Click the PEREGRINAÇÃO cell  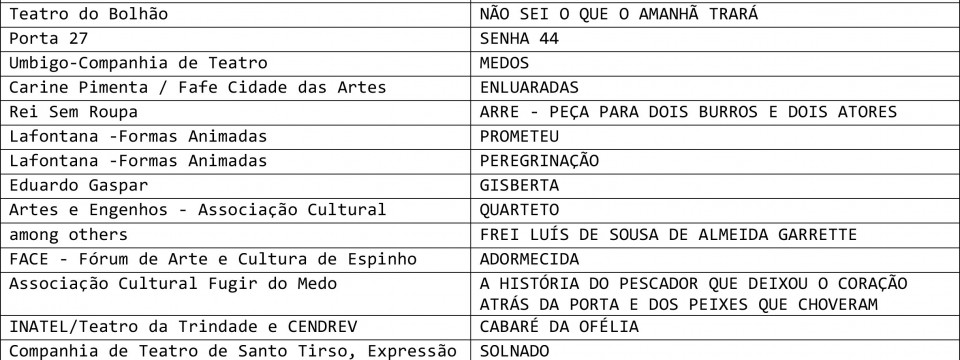pyautogui.click(x=715, y=161)
